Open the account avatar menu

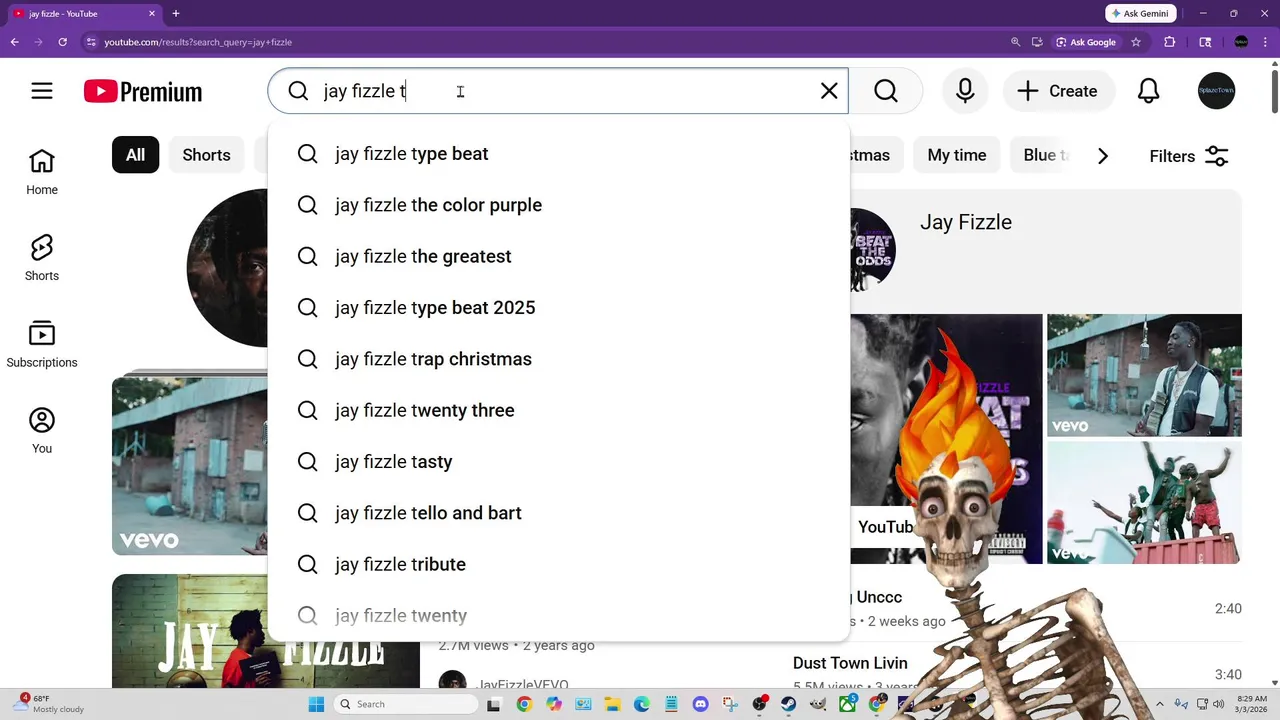pyautogui.click(x=1217, y=91)
